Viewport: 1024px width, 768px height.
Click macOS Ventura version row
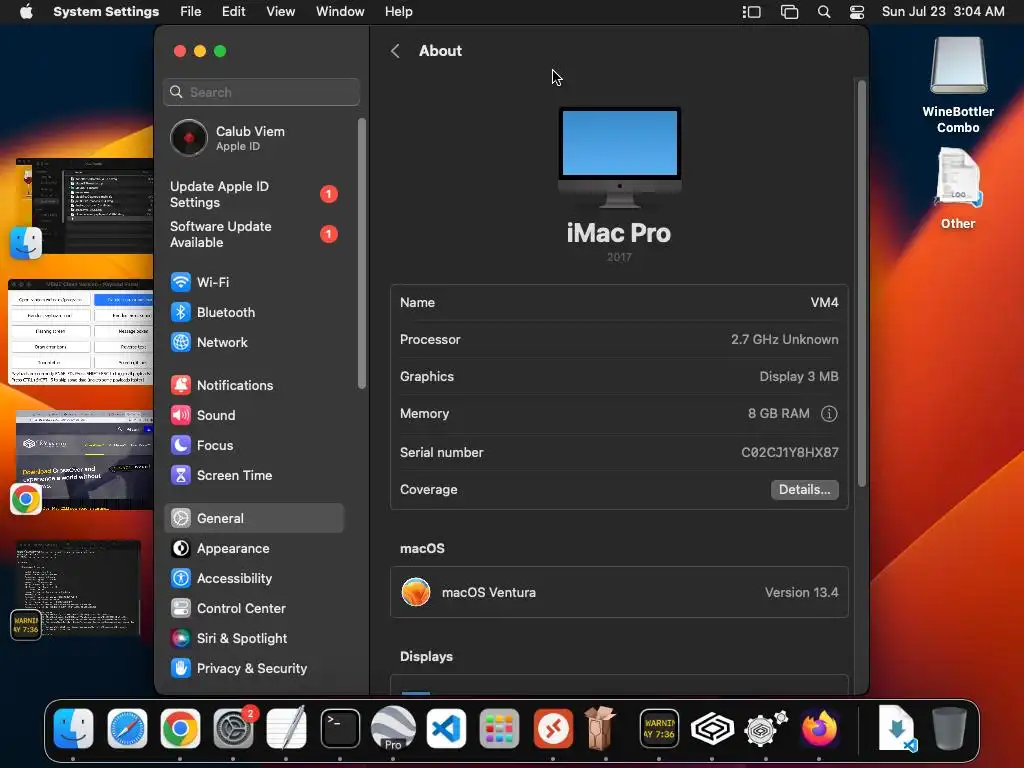619,592
